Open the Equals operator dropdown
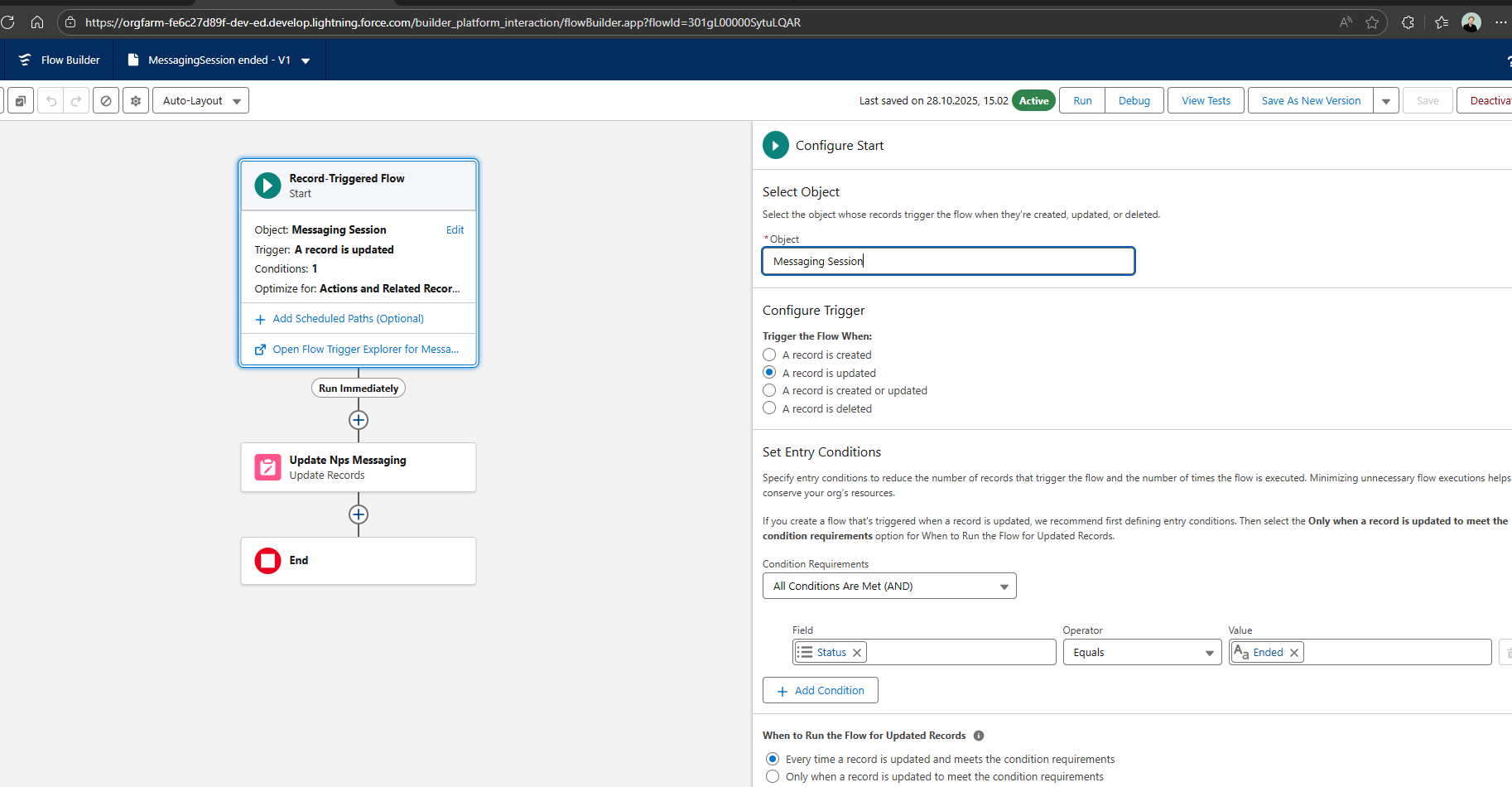Screen dimensions: 1512x787 [x=1142, y=652]
